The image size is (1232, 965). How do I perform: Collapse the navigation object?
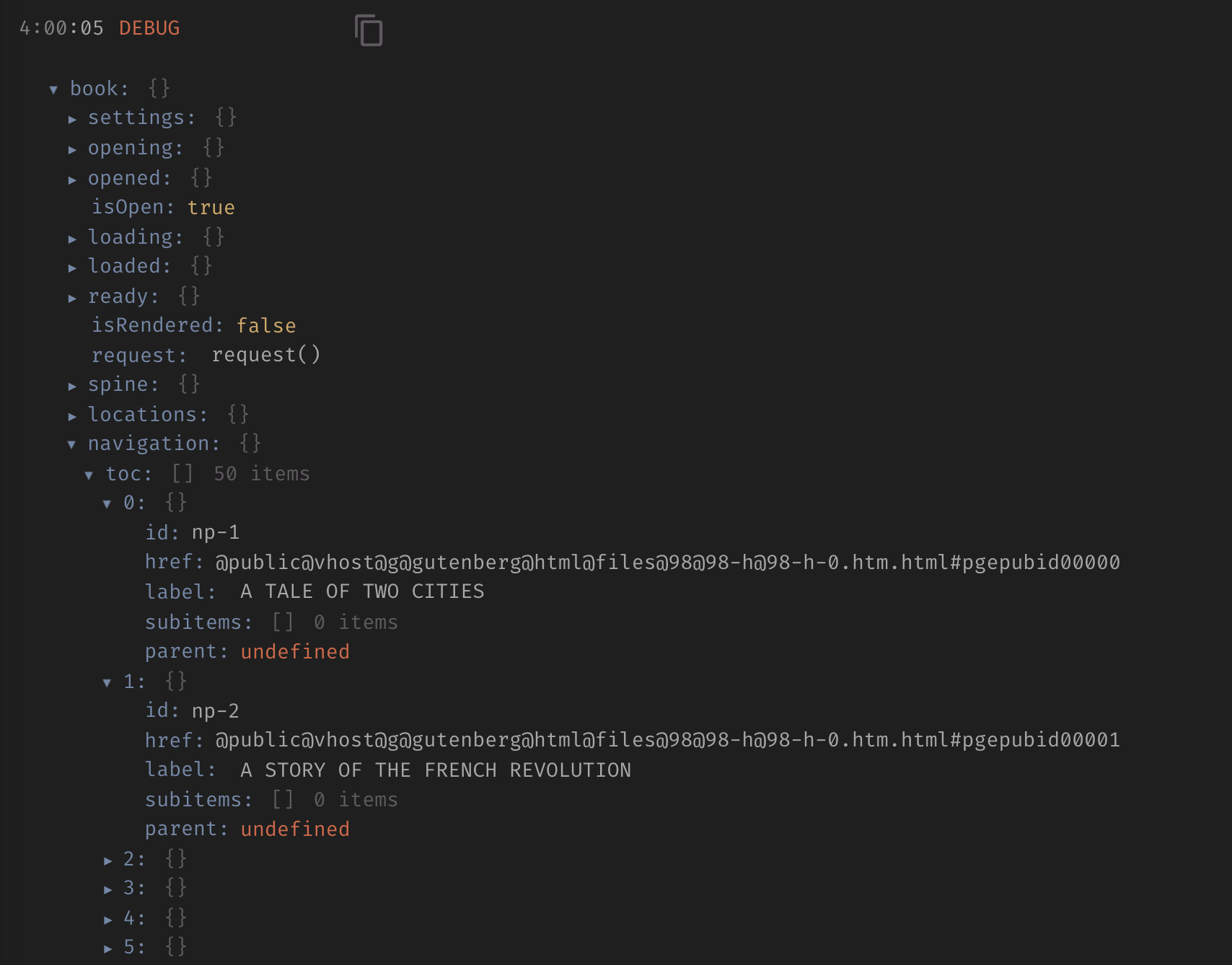(71, 444)
